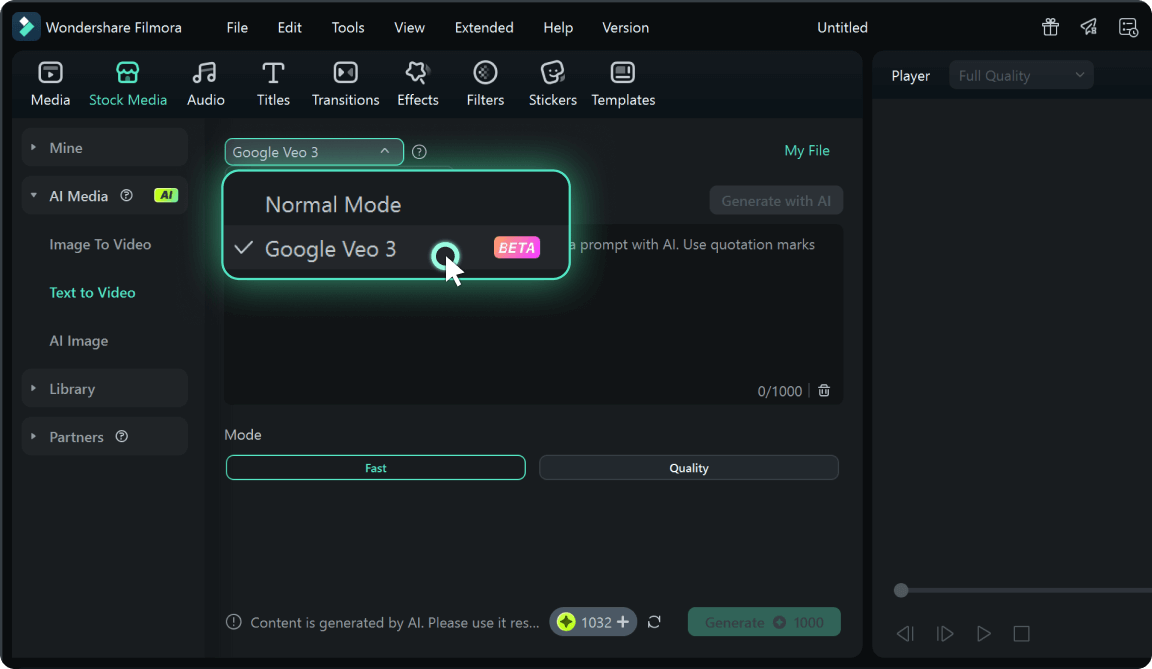Select the Stock Media tab
The width and height of the screenshot is (1152, 669).
[x=128, y=84]
